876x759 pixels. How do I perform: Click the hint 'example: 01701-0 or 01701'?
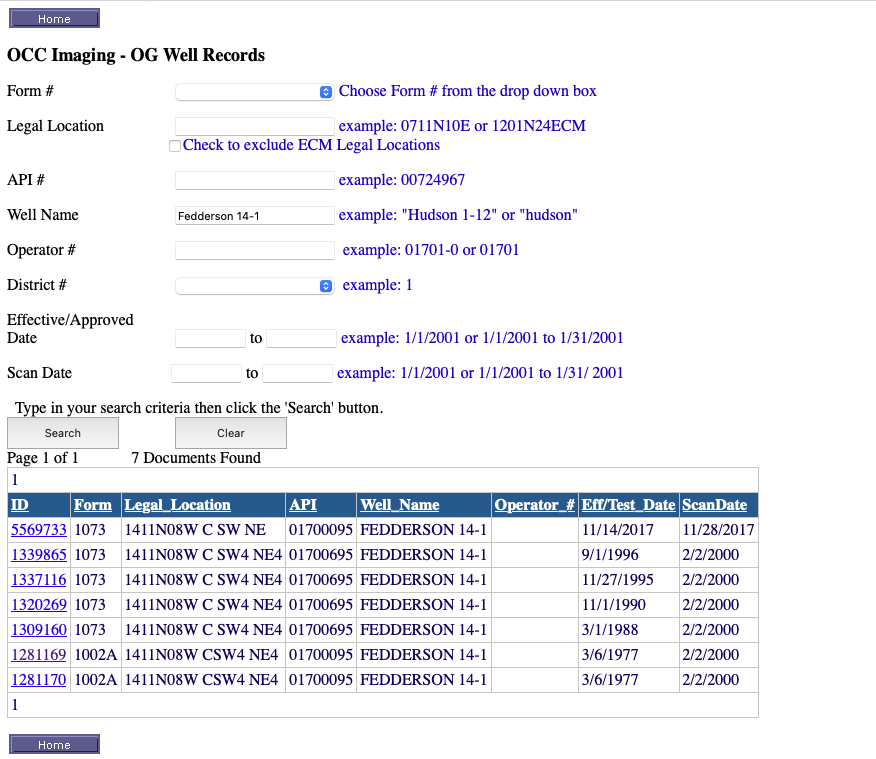[x=431, y=250]
